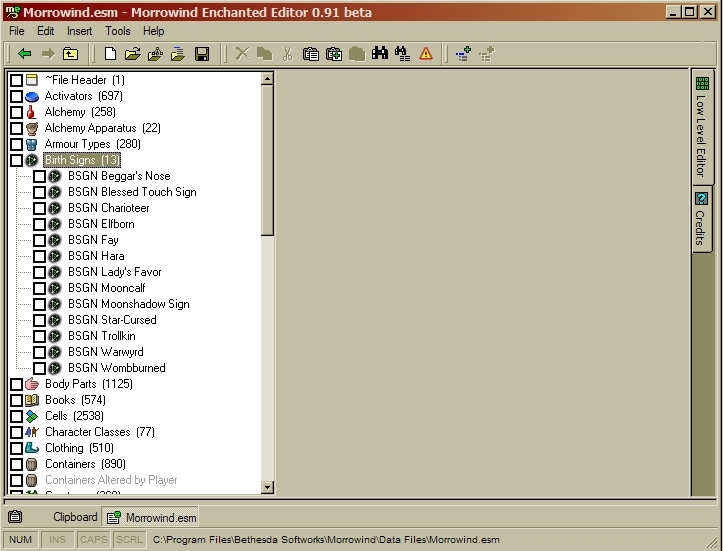Open the Low Level Editor side tab

pos(702,127)
